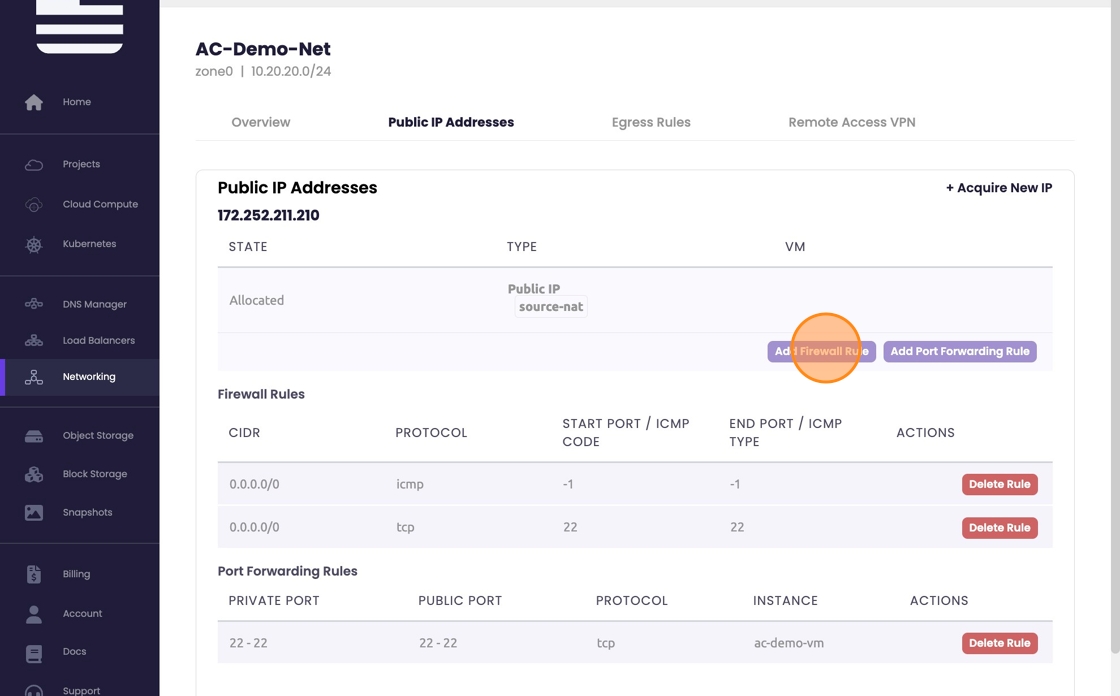Open Snapshots image icon
The height and width of the screenshot is (696, 1120).
[x=34, y=512]
